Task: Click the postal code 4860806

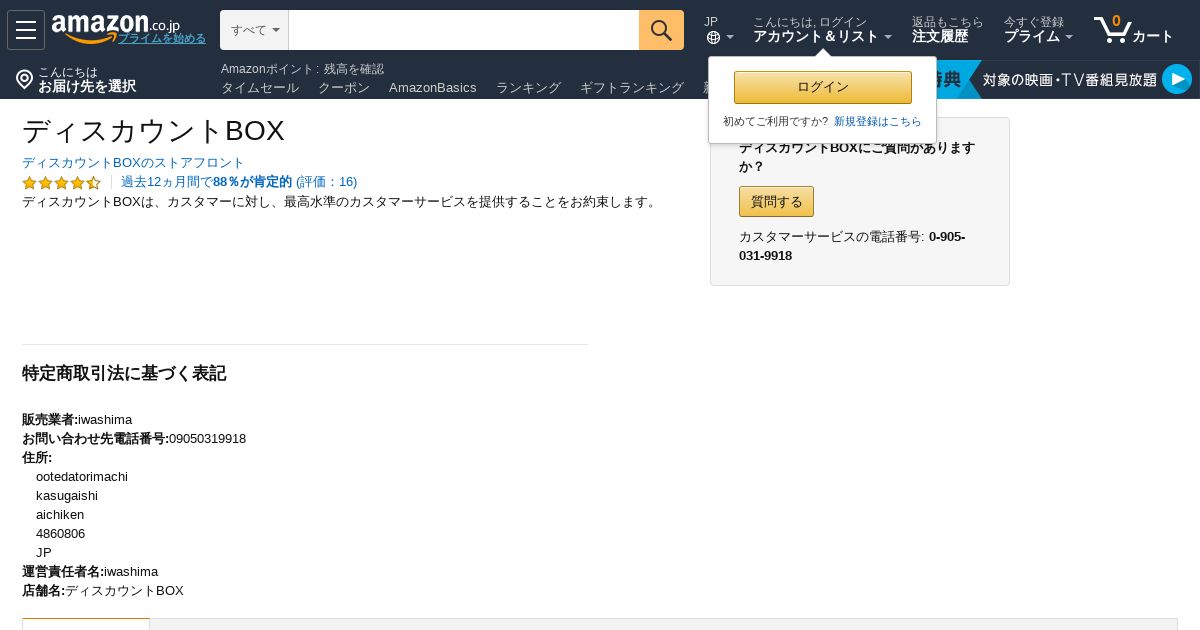Action: pos(60,534)
